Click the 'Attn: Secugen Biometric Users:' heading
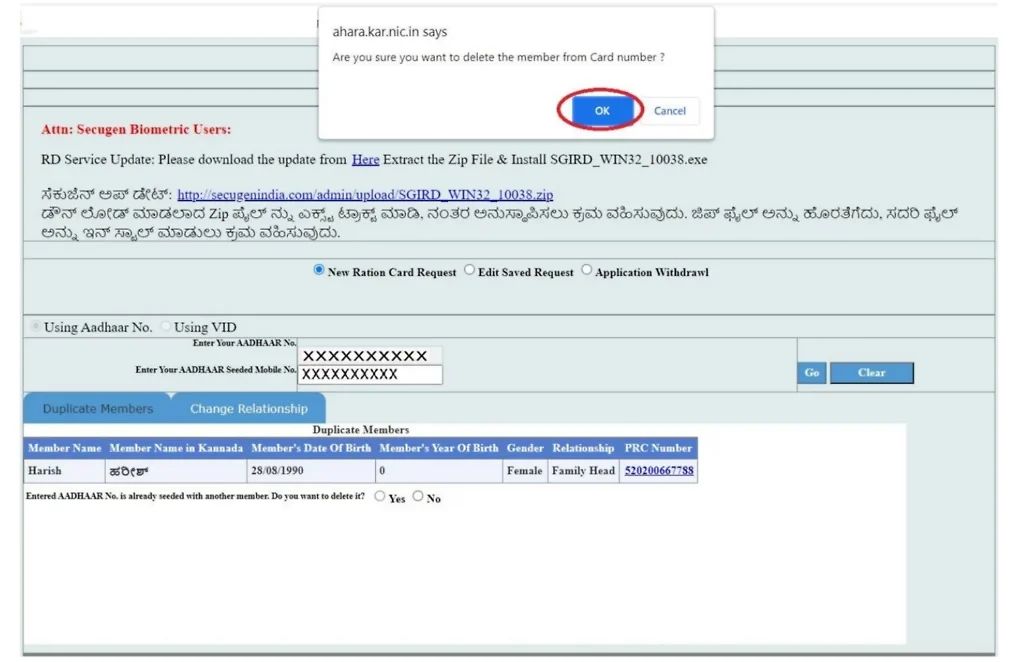This screenshot has height=662, width=1024. tap(136, 129)
